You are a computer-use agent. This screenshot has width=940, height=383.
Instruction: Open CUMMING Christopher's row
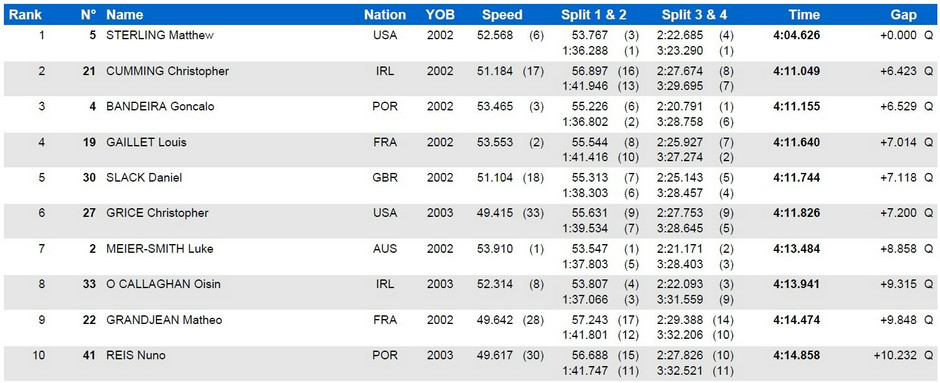tap(469, 79)
